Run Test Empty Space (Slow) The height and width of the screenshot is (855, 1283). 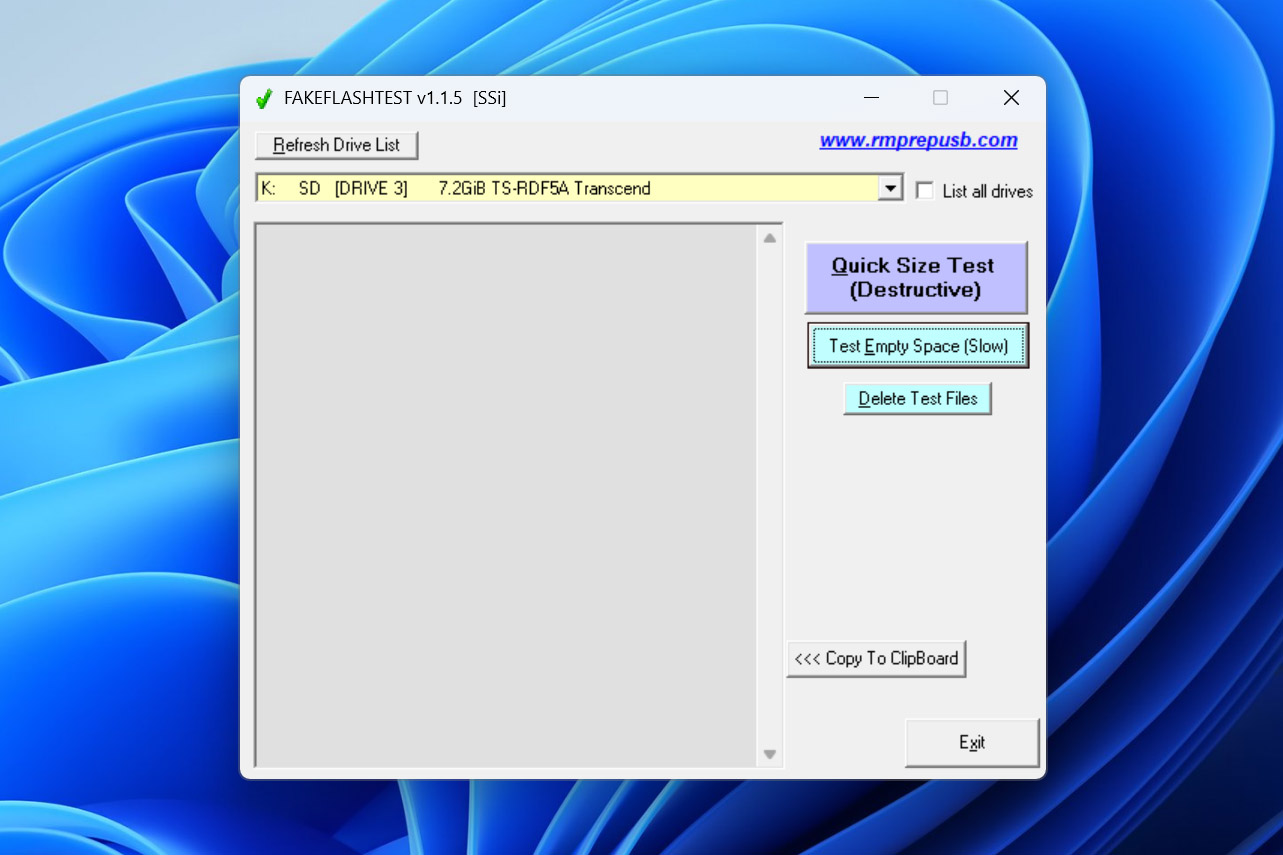[x=918, y=346]
